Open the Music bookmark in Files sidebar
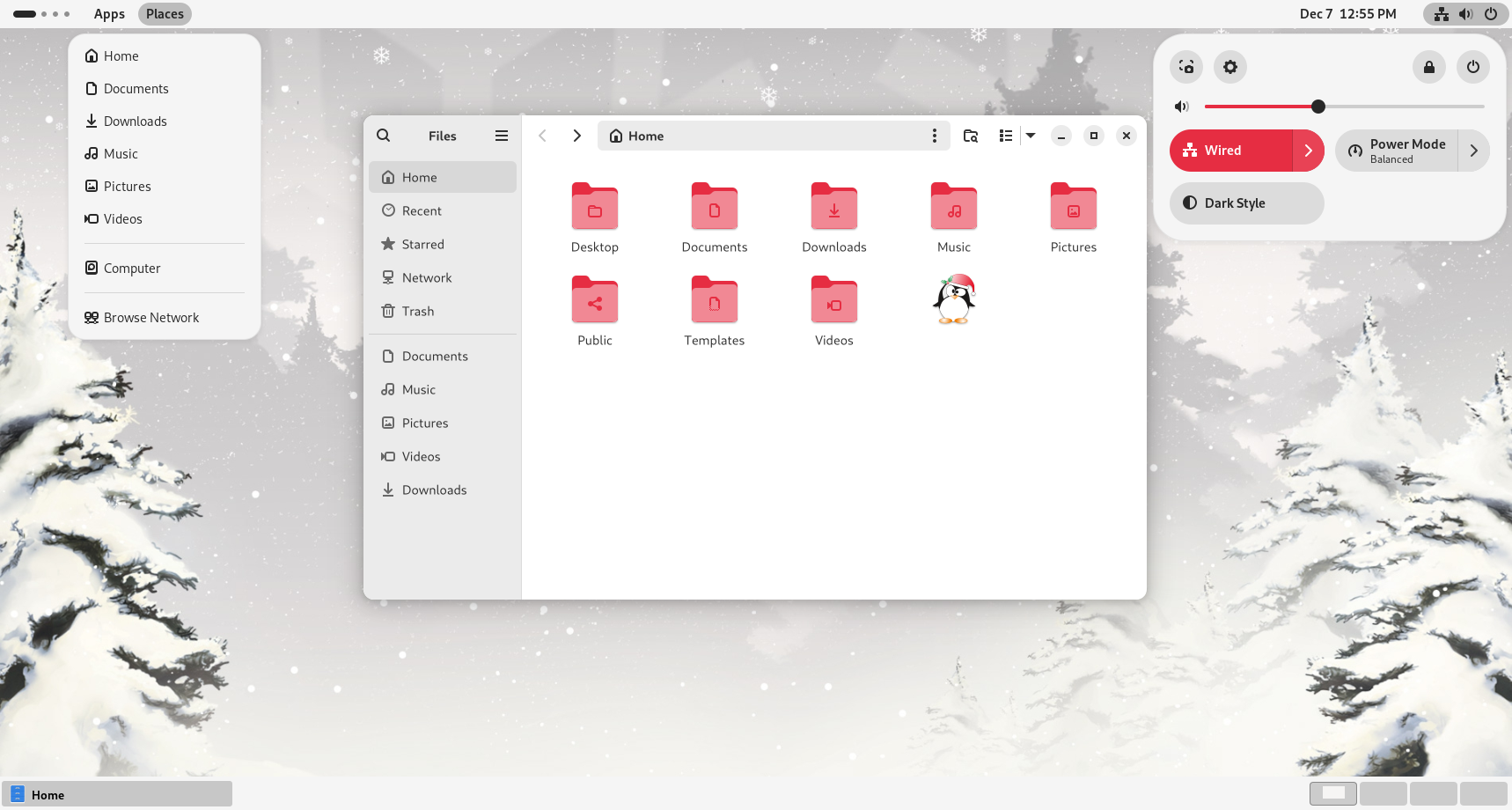This screenshot has height=810, width=1512. pyautogui.click(x=443, y=389)
